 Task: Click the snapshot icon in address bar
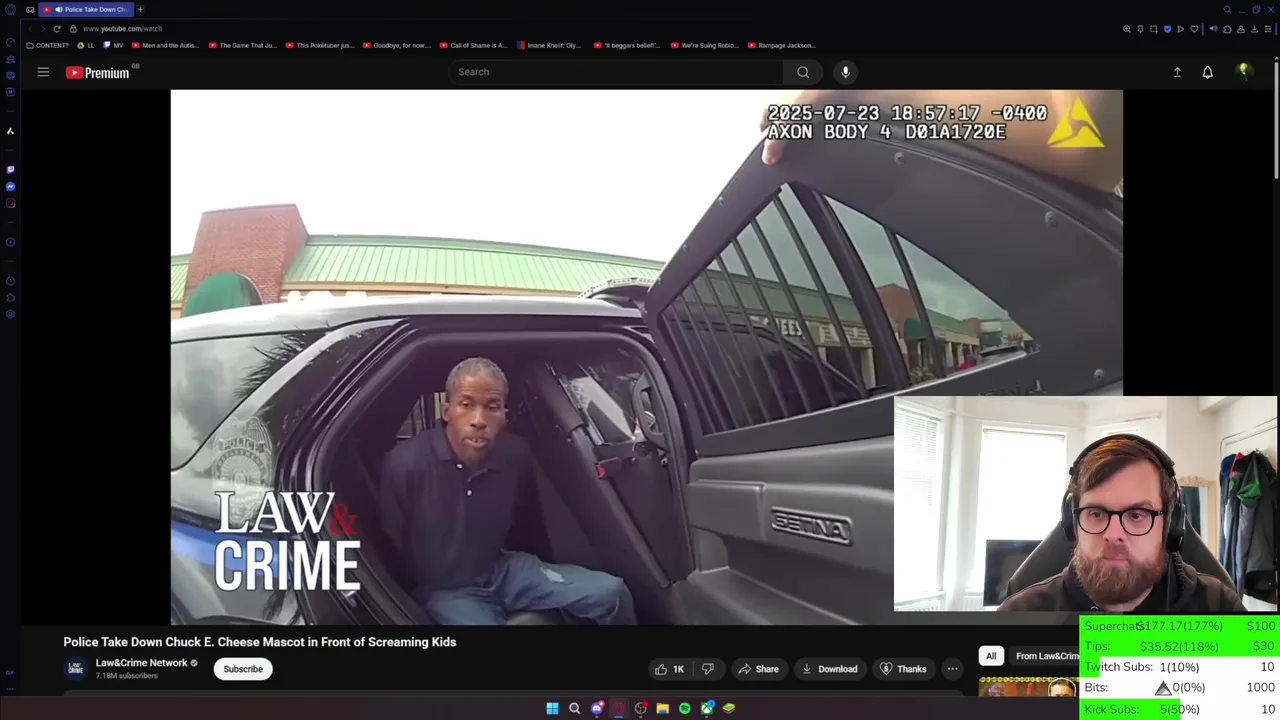click(x=1153, y=29)
